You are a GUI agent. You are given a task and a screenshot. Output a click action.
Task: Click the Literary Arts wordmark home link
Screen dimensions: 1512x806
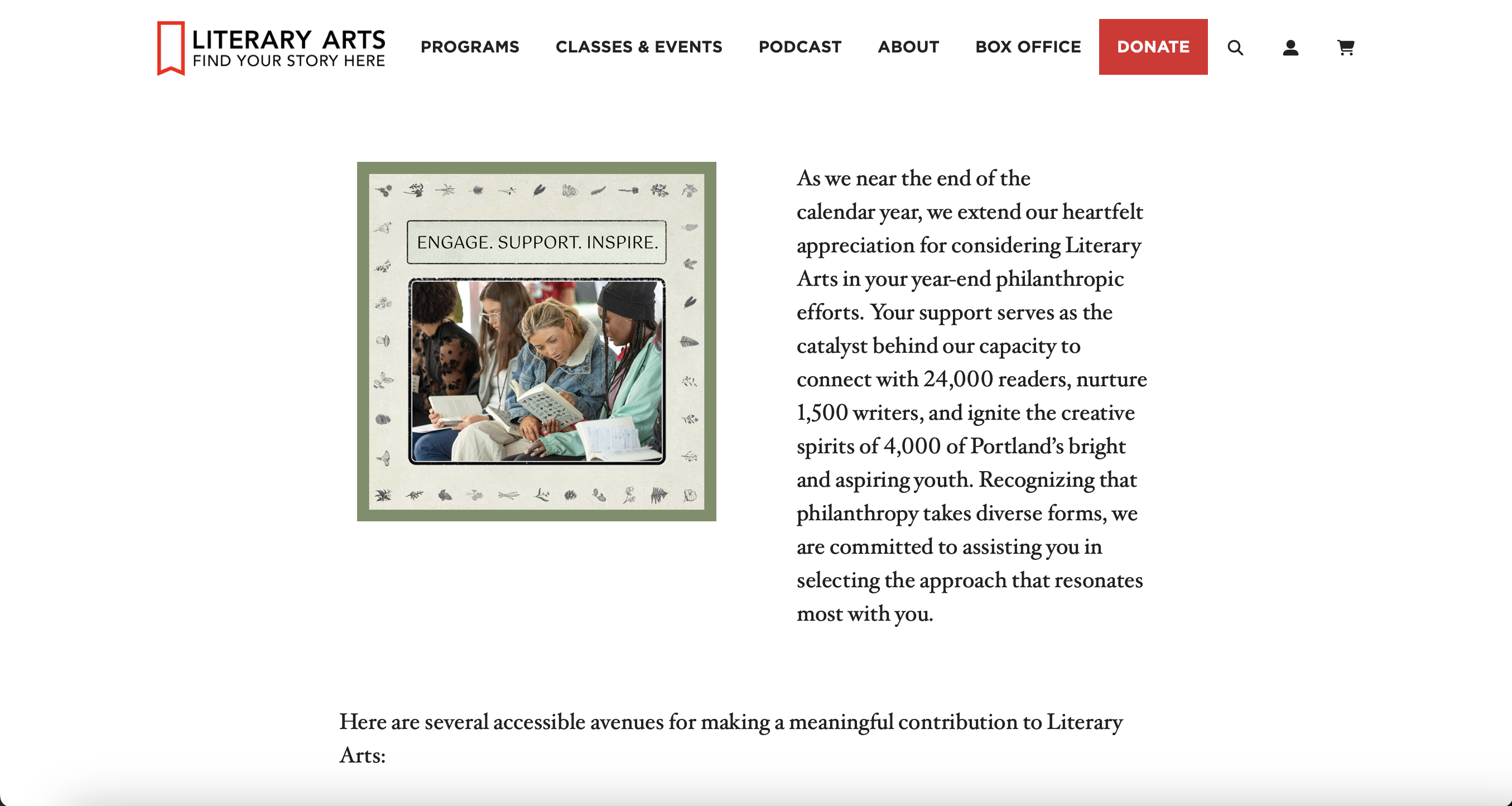tap(288, 39)
